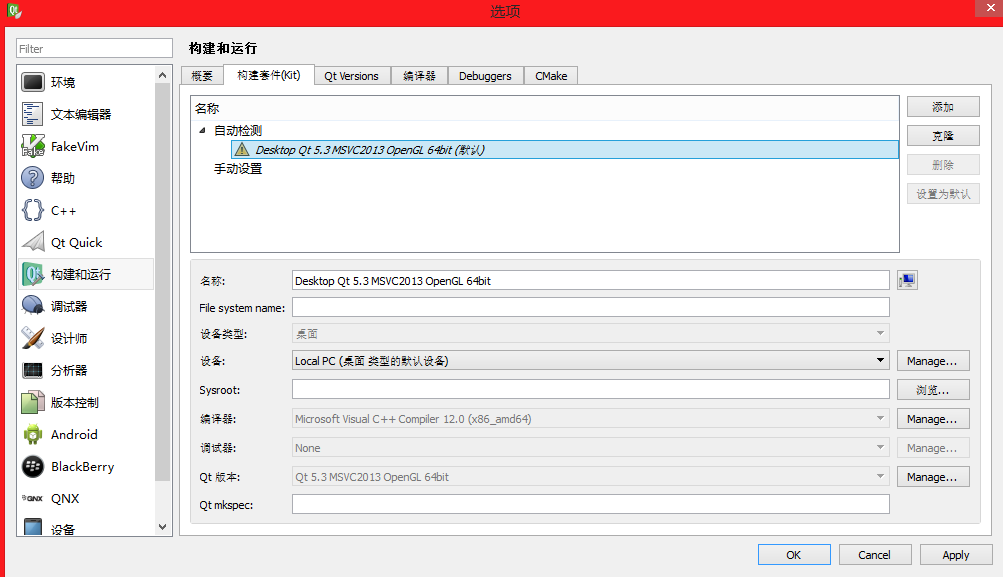Click the Apply button

[956, 555]
